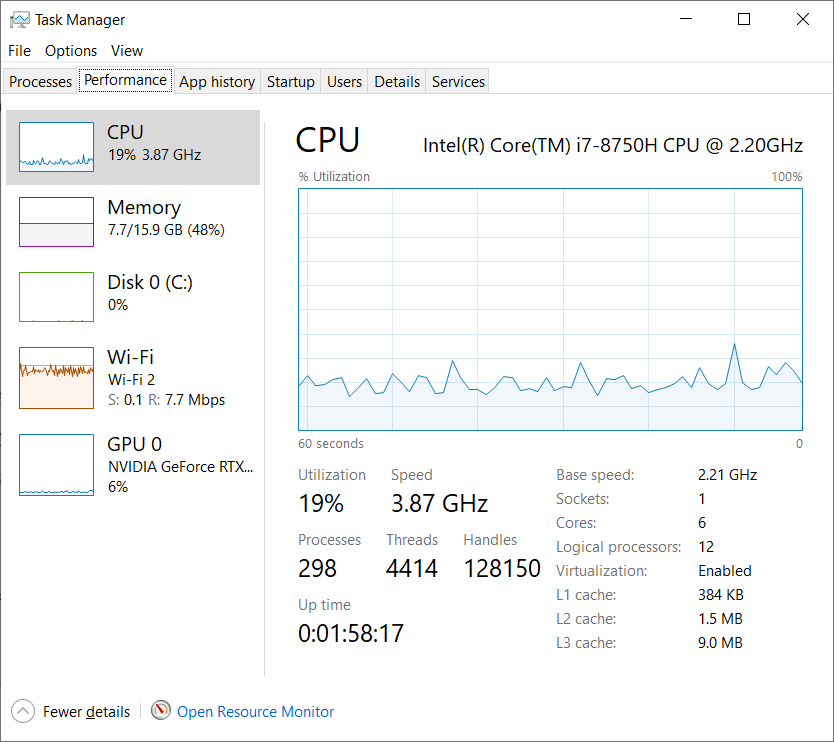This screenshot has height=742, width=834.
Task: Switch to the Processes tab
Action: pyautogui.click(x=40, y=81)
